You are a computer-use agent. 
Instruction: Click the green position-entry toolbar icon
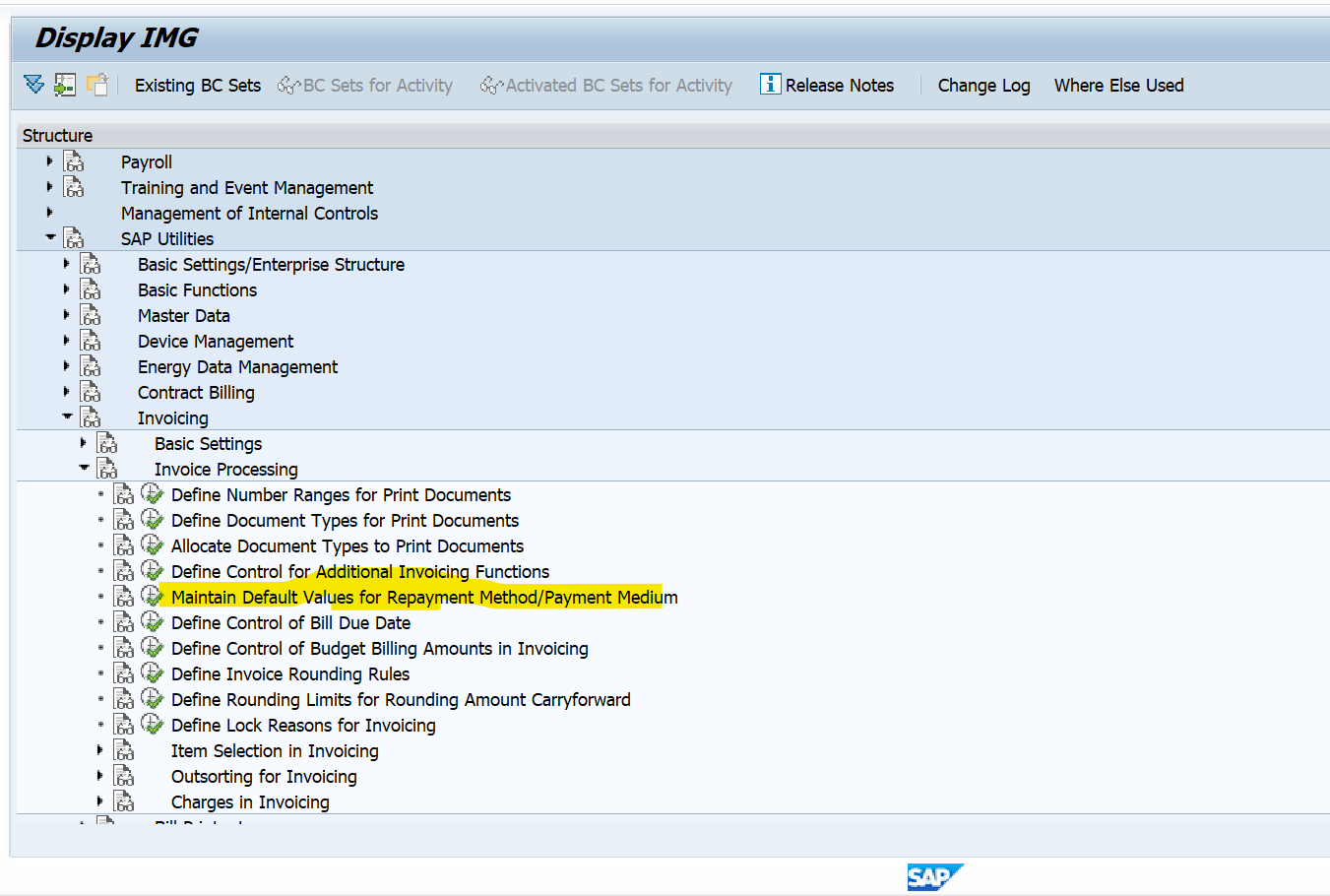(x=65, y=85)
